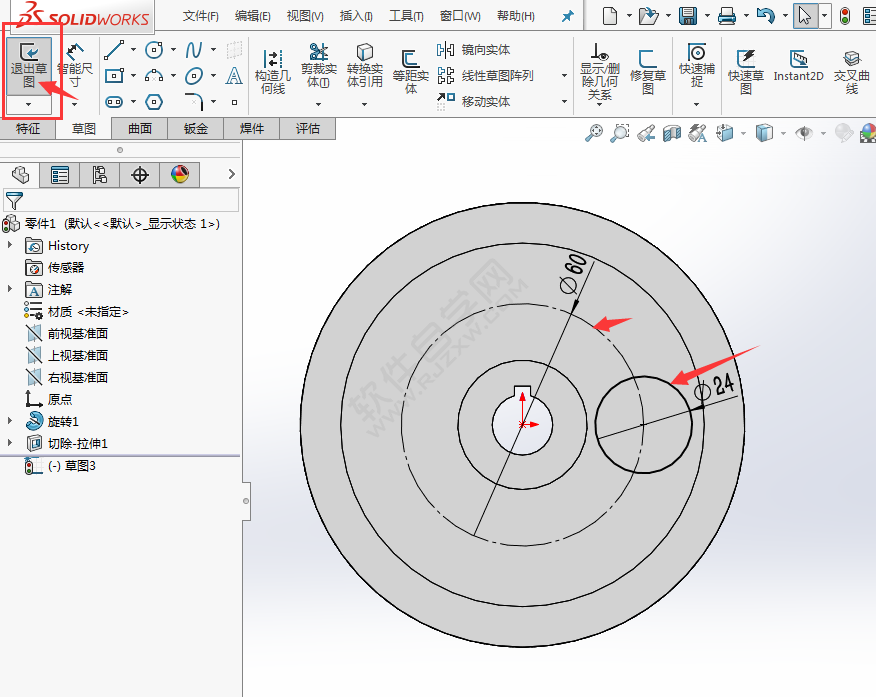This screenshot has width=876, height=697.
Task: Open the 工具(T) menu
Action: click(406, 16)
